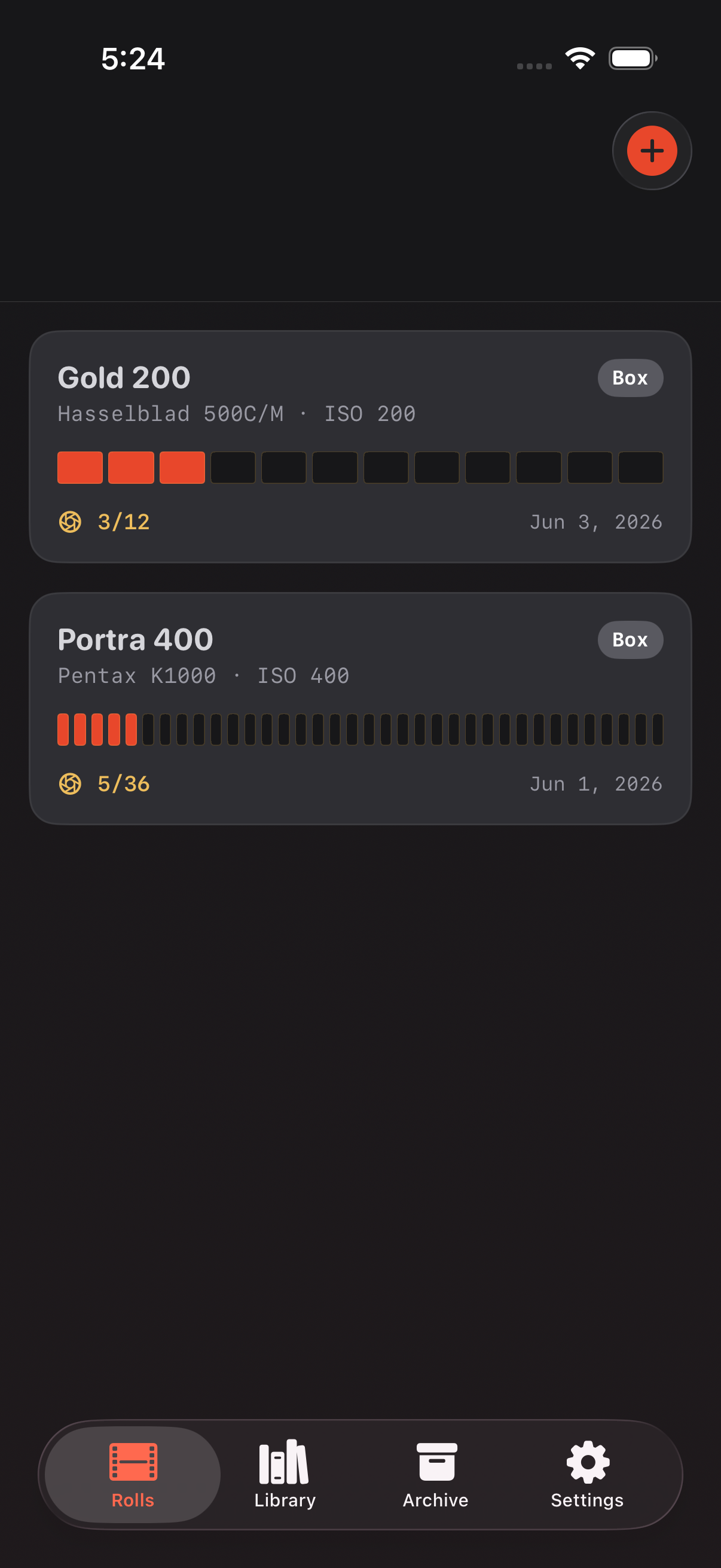Tap the battery indicator in status bar
This screenshot has width=721, height=1568.
pyautogui.click(x=633, y=59)
